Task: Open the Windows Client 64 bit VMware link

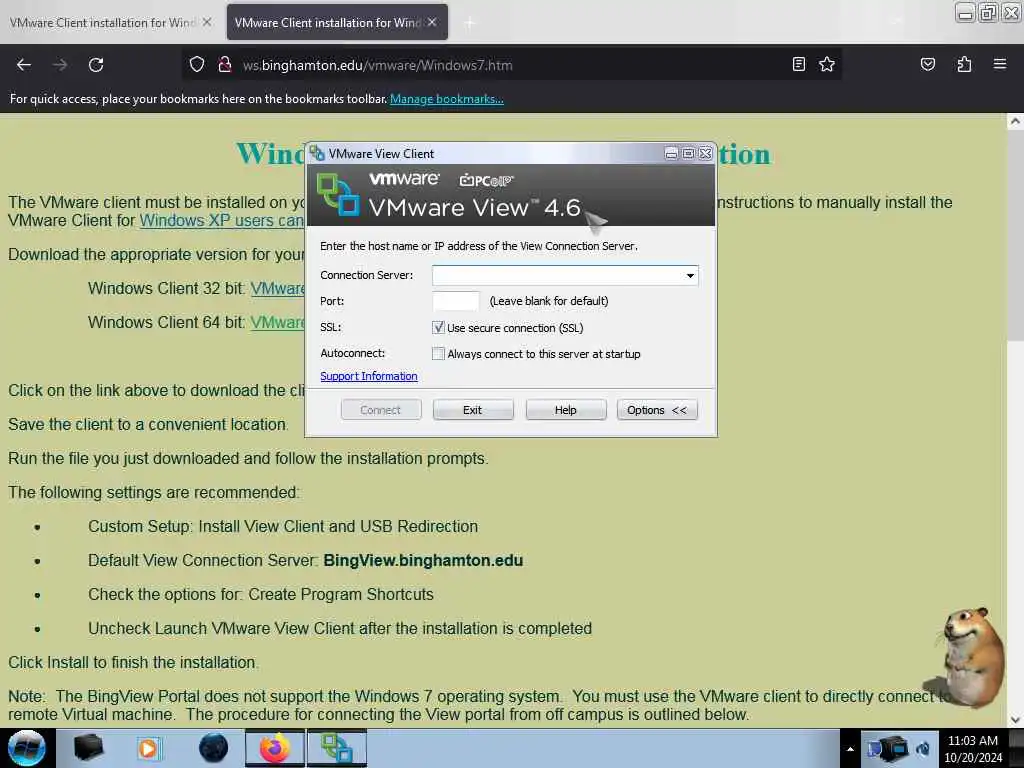Action: [278, 323]
